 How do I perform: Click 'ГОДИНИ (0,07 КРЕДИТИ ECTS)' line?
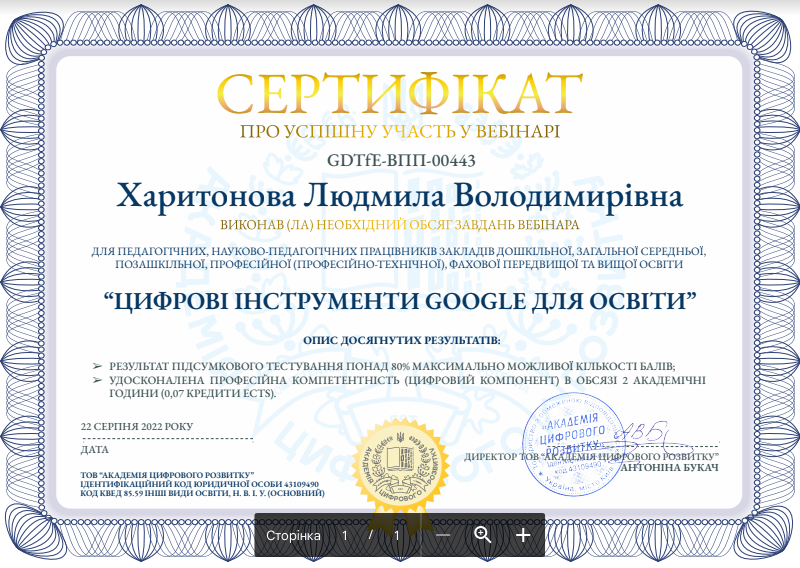(x=192, y=393)
